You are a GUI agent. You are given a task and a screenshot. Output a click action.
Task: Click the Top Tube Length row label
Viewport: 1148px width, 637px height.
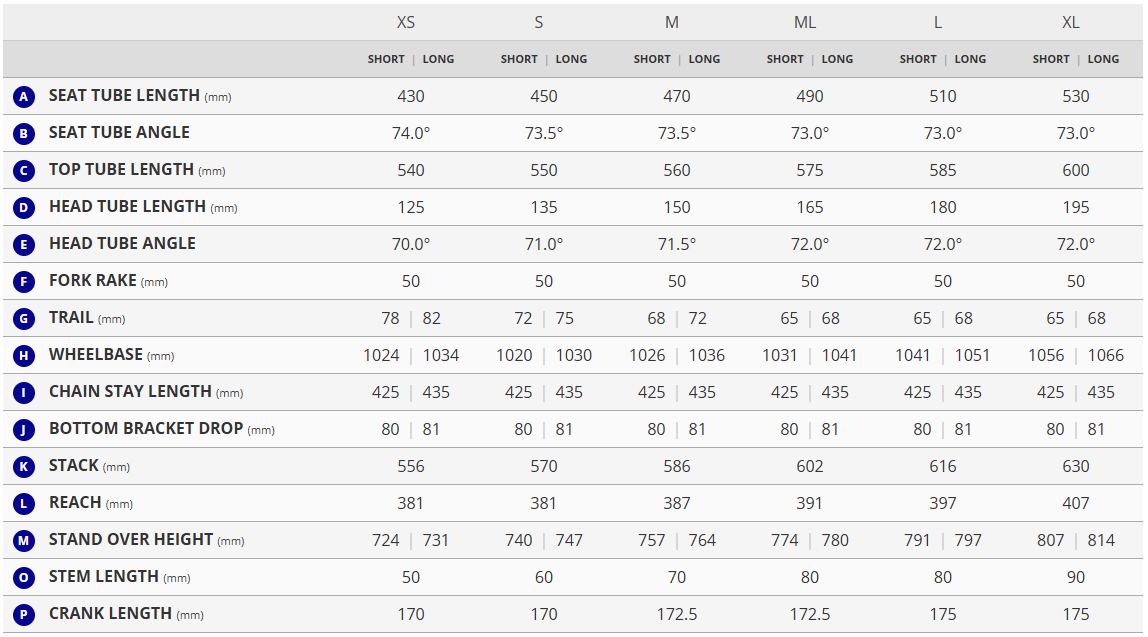[x=121, y=170]
